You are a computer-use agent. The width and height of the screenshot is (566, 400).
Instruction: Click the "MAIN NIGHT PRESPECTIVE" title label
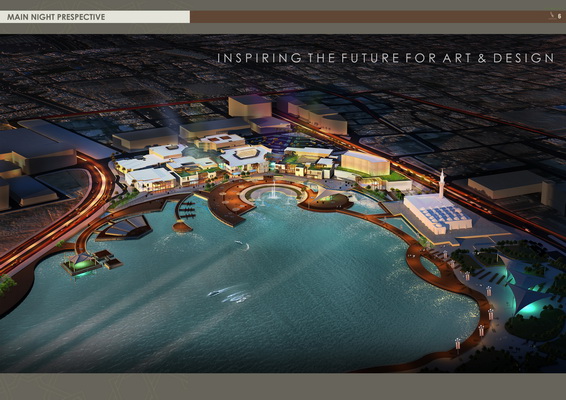click(x=56, y=17)
